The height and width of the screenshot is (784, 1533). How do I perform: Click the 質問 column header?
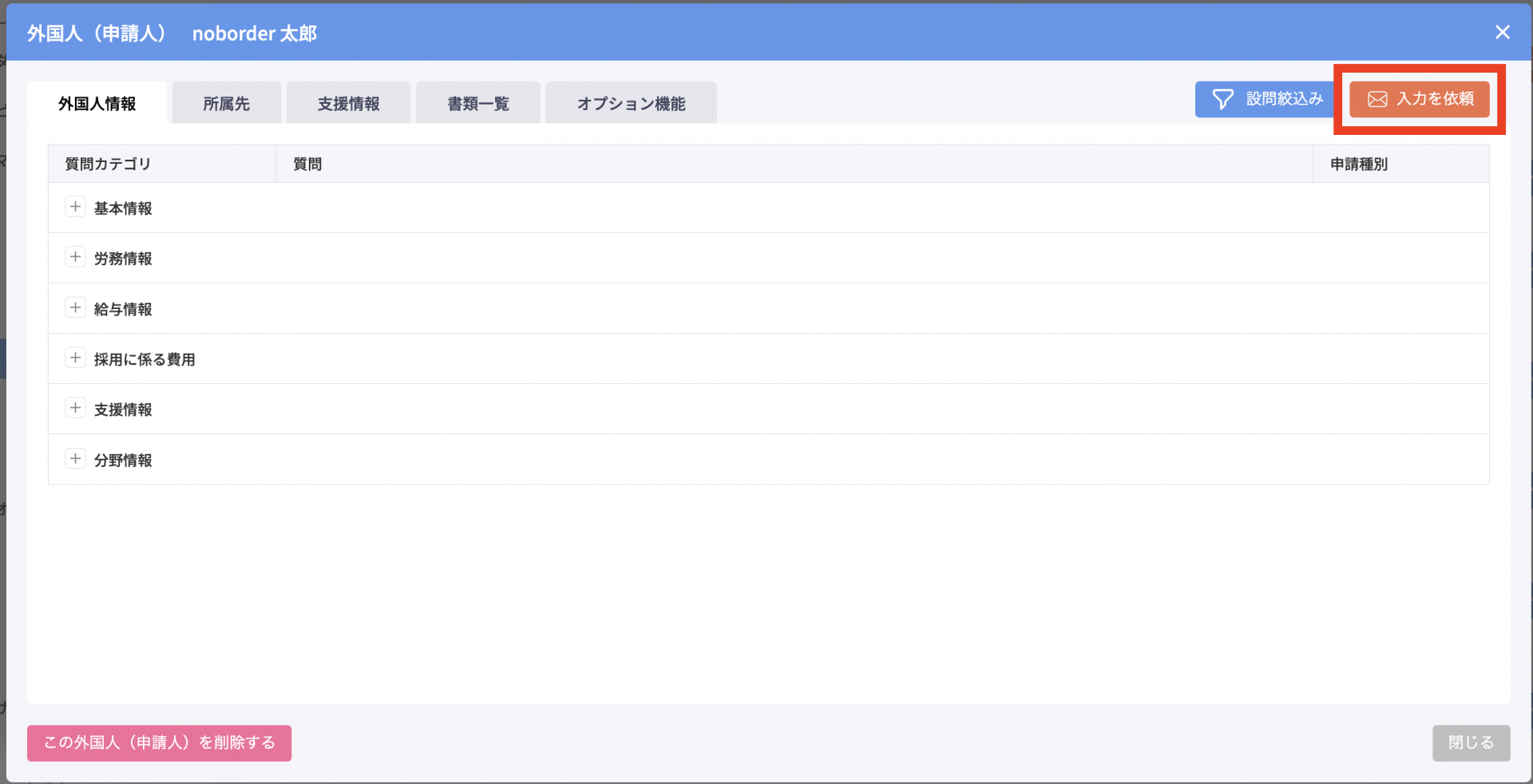(x=307, y=164)
